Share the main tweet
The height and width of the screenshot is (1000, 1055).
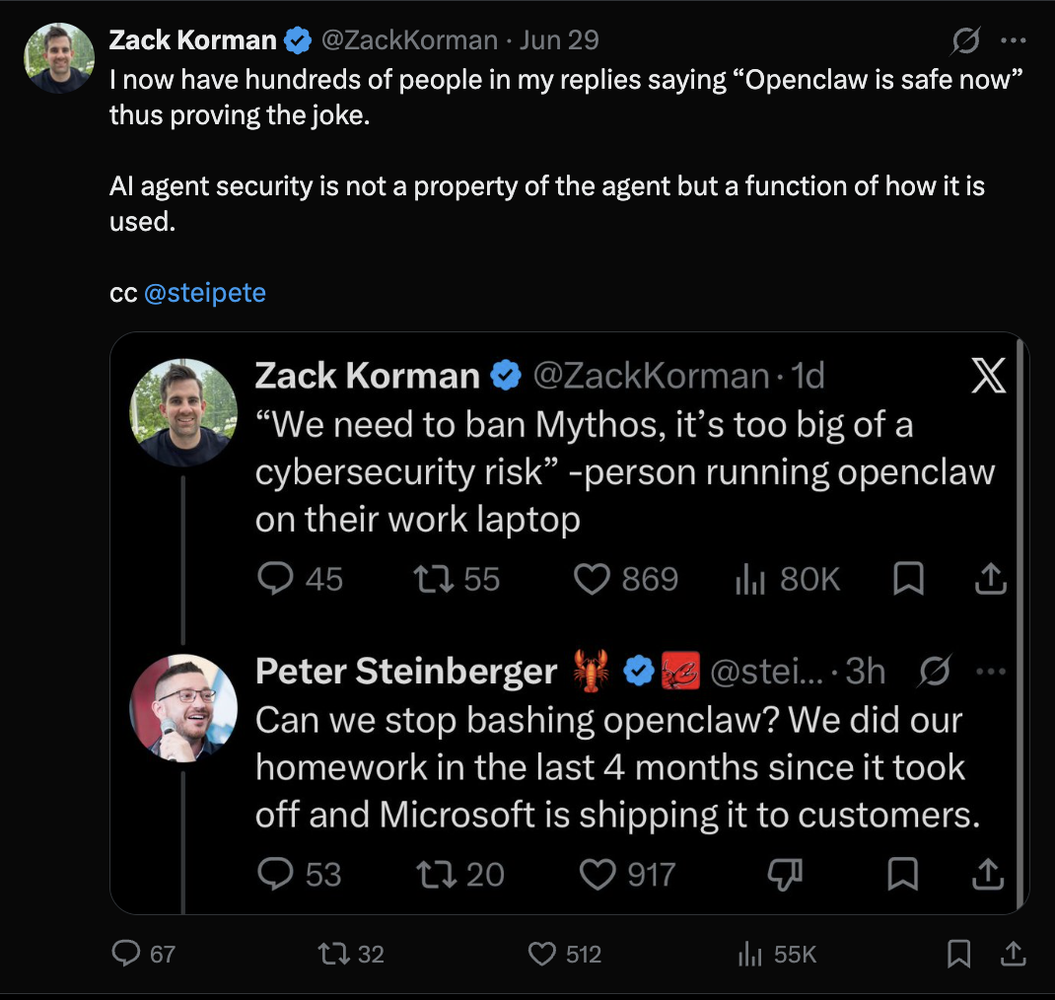coord(1013,954)
